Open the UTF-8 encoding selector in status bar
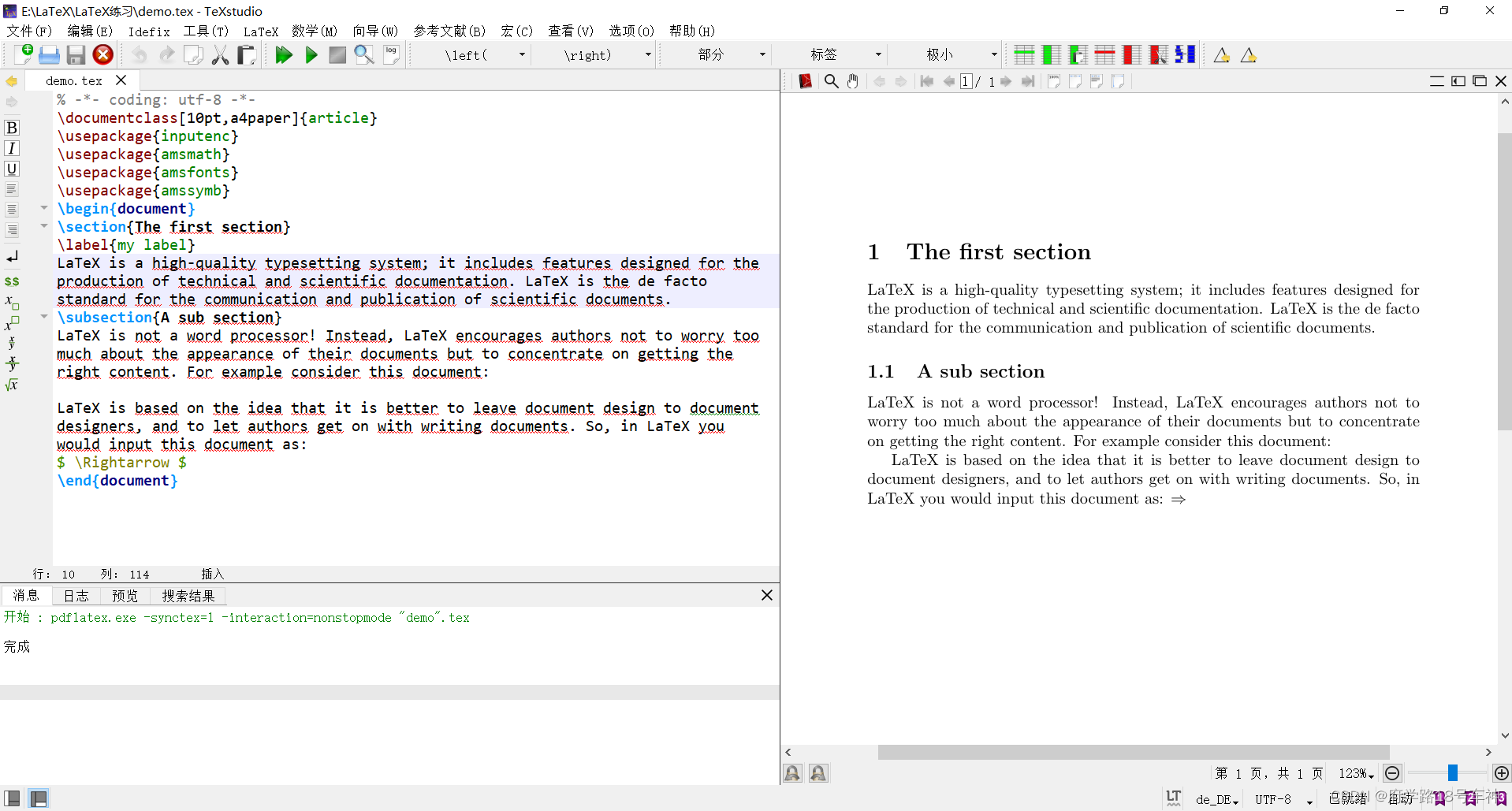This screenshot has height=811, width=1512. (x=1284, y=799)
